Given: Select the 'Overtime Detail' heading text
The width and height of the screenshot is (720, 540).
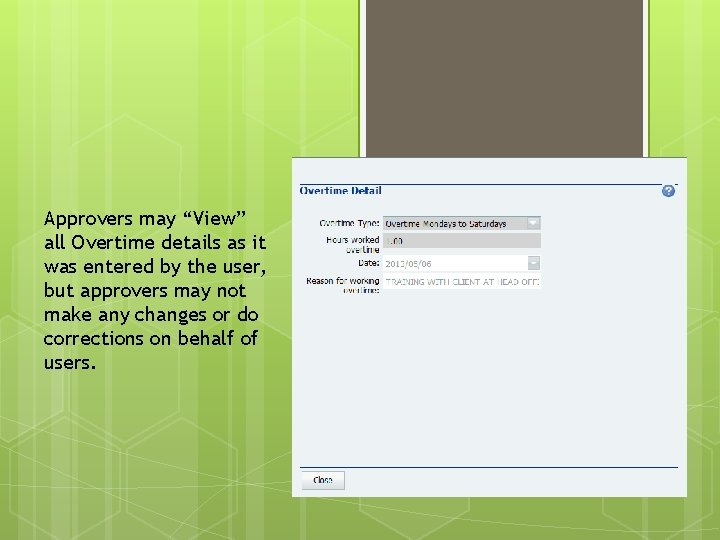Looking at the screenshot, I should pos(340,191).
